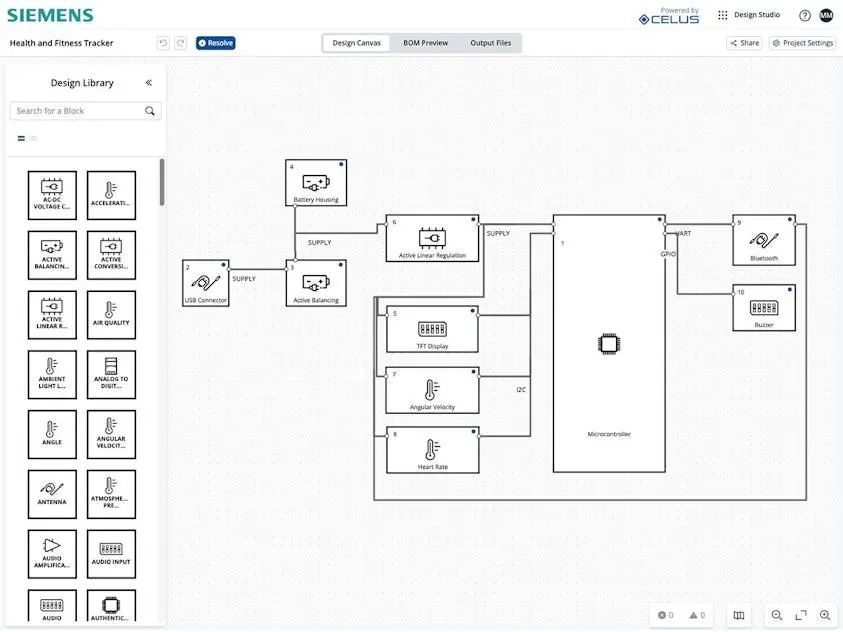The image size is (843, 632).
Task: Select the Ambient Light library block
Action: click(x=52, y=375)
